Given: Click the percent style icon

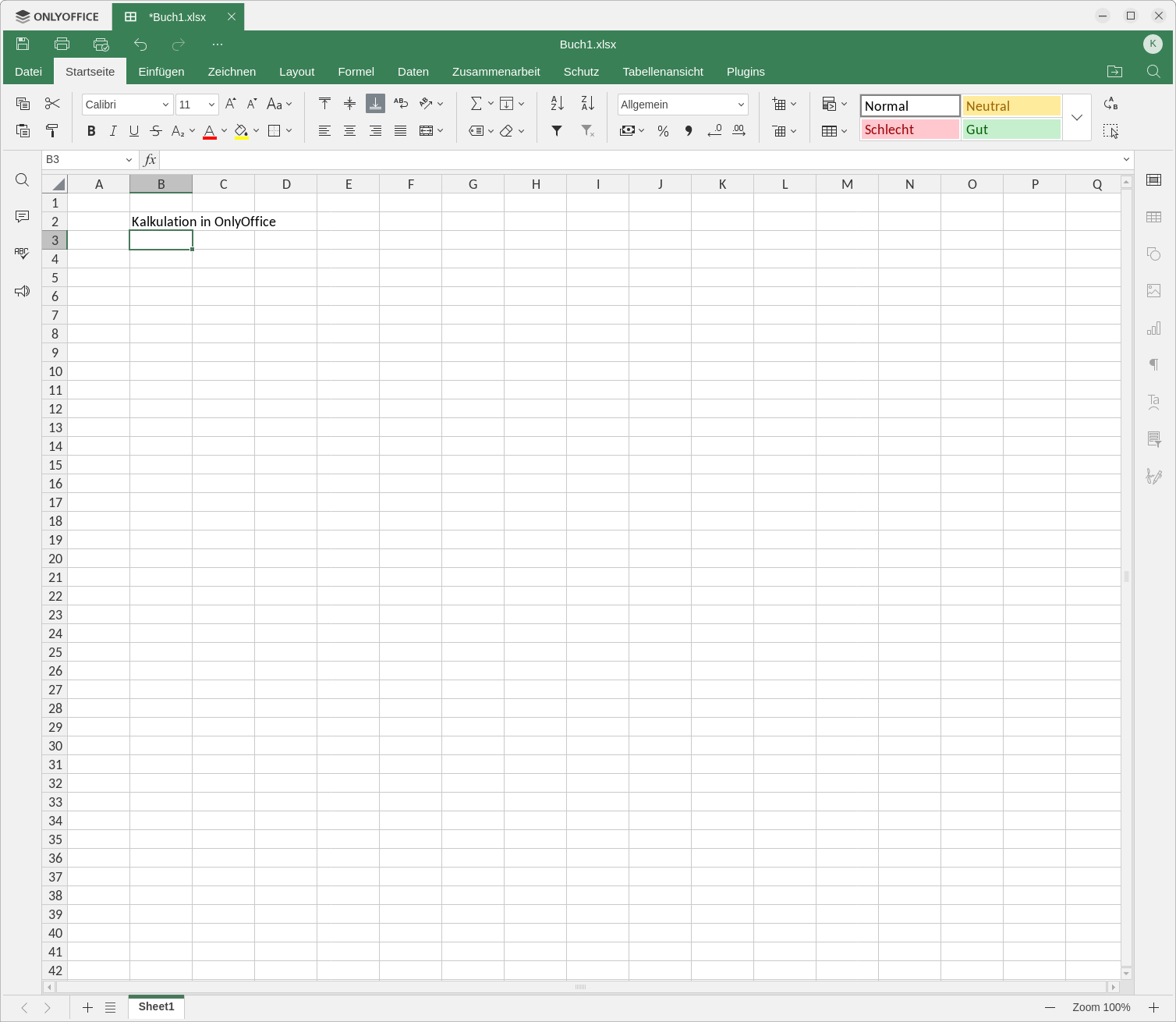Looking at the screenshot, I should click(663, 131).
